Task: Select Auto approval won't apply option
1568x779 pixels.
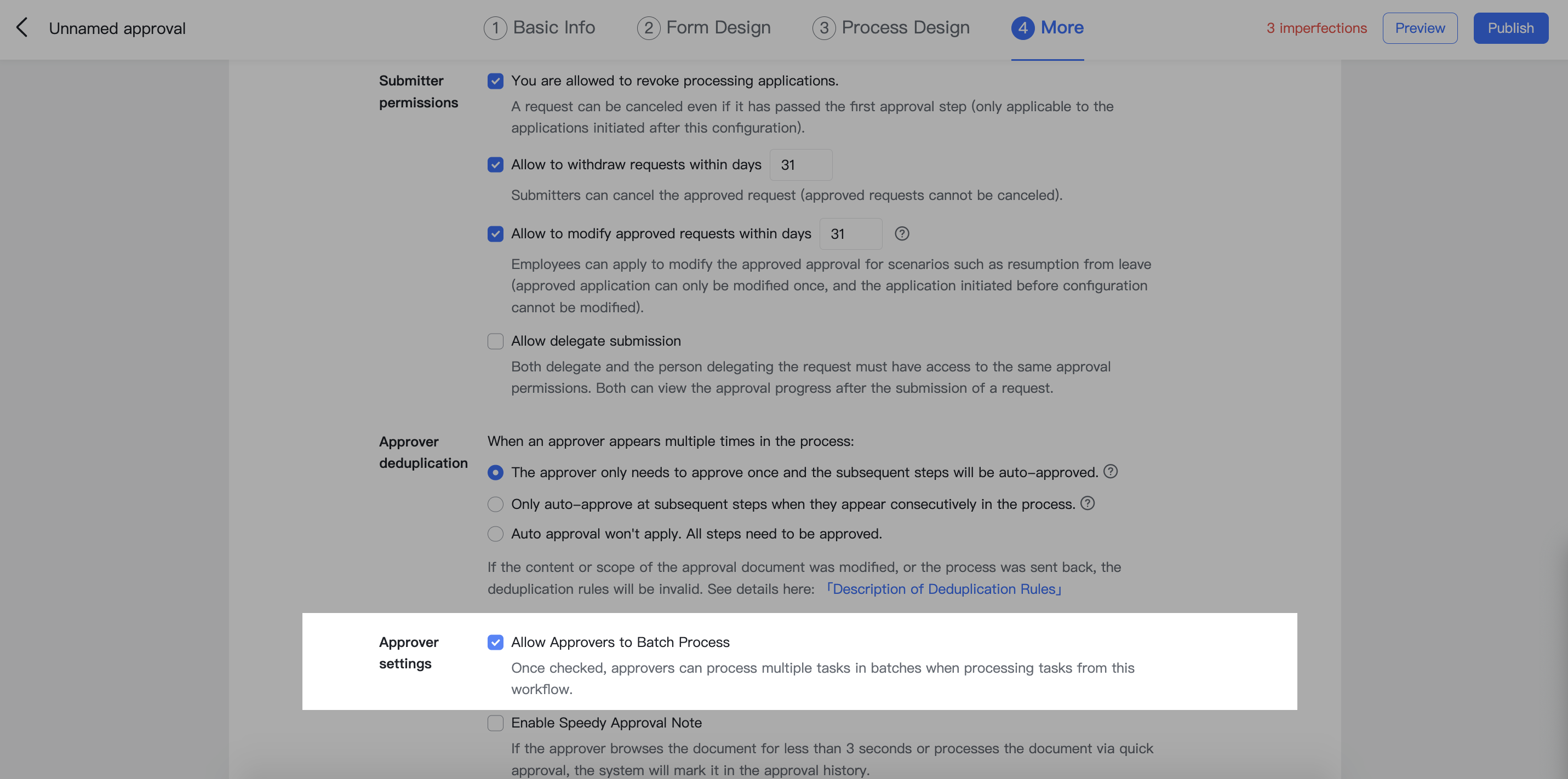Action: click(495, 534)
